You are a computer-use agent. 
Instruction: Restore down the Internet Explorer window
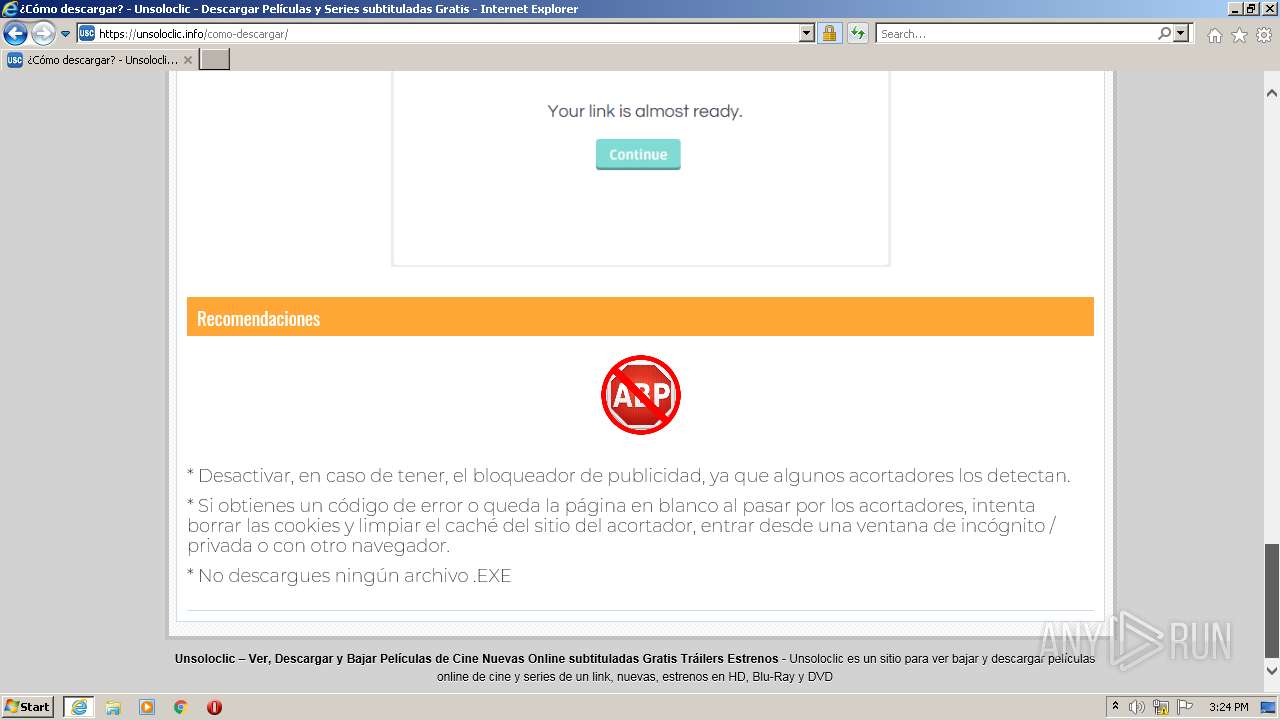1250,9
